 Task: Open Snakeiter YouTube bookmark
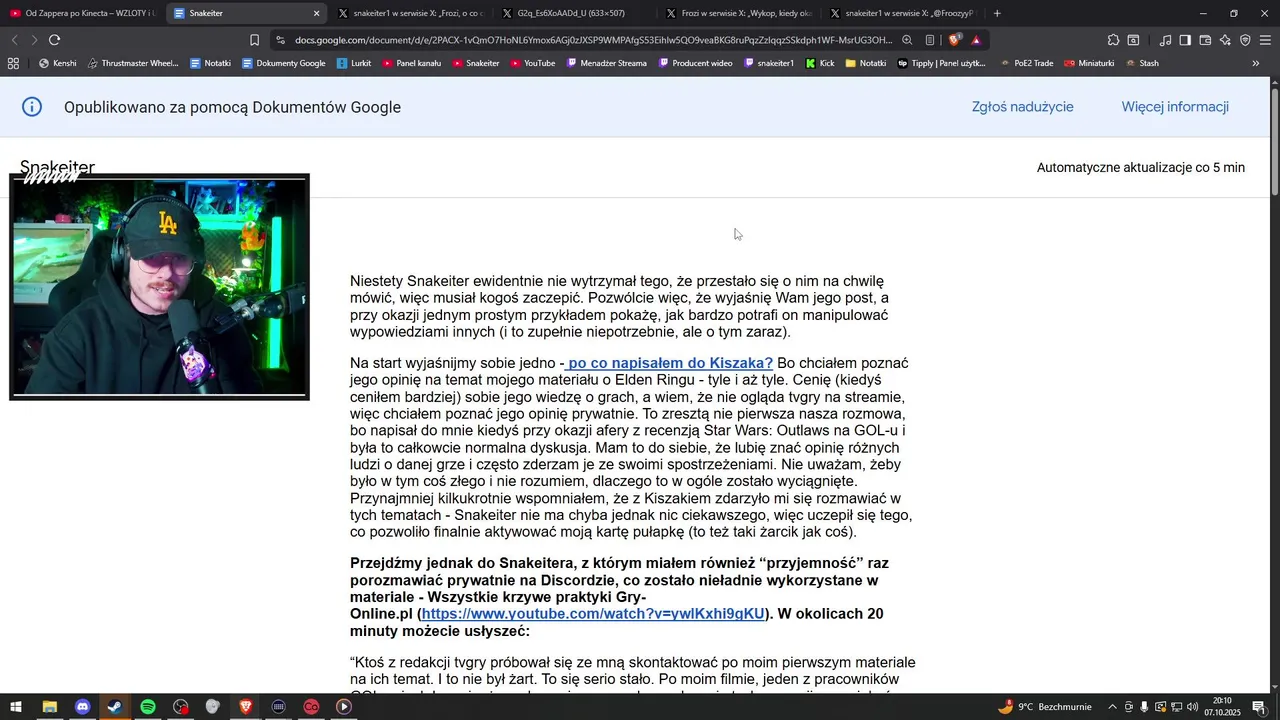click(x=476, y=63)
